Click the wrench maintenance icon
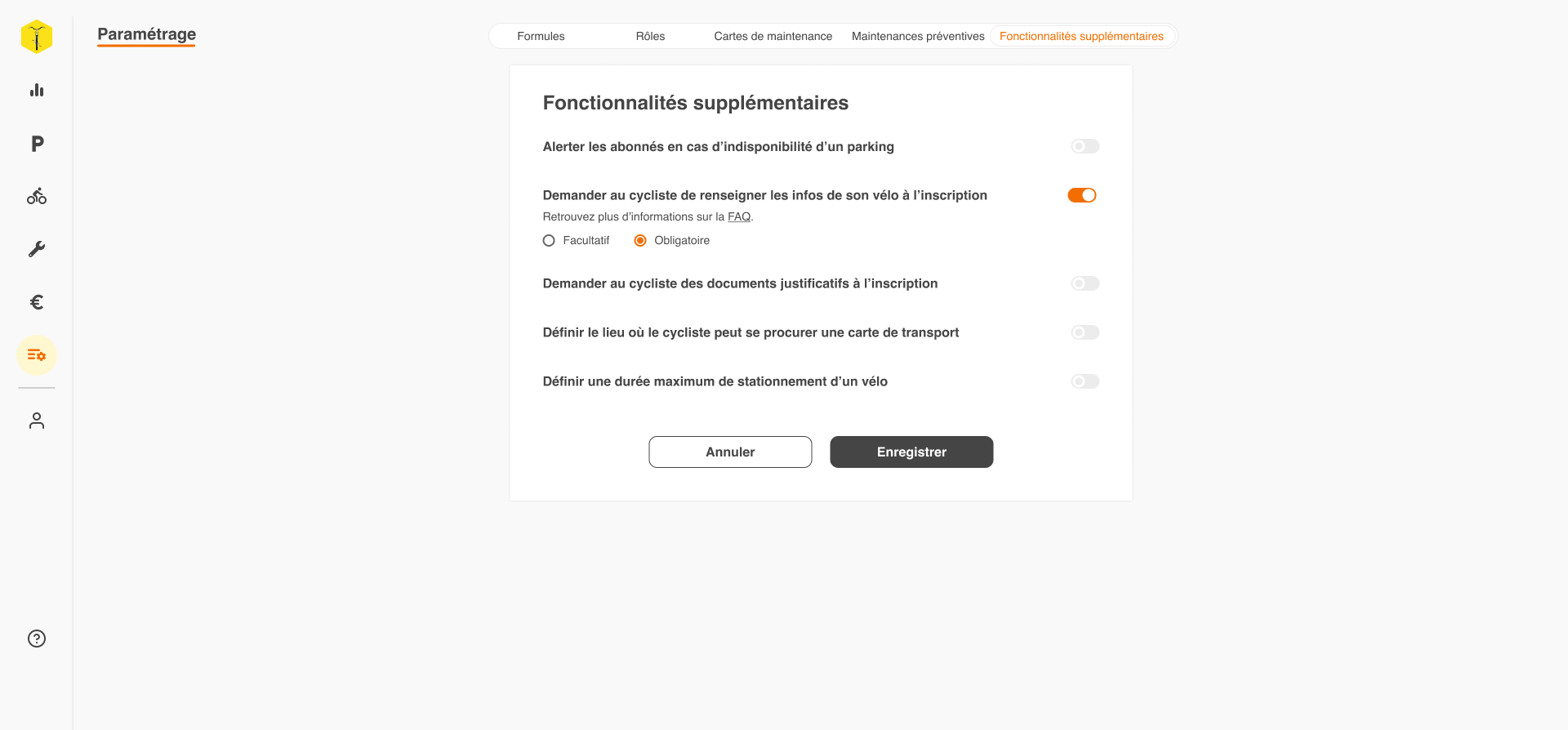Viewport: 1568px width, 730px height. pyautogui.click(x=36, y=249)
